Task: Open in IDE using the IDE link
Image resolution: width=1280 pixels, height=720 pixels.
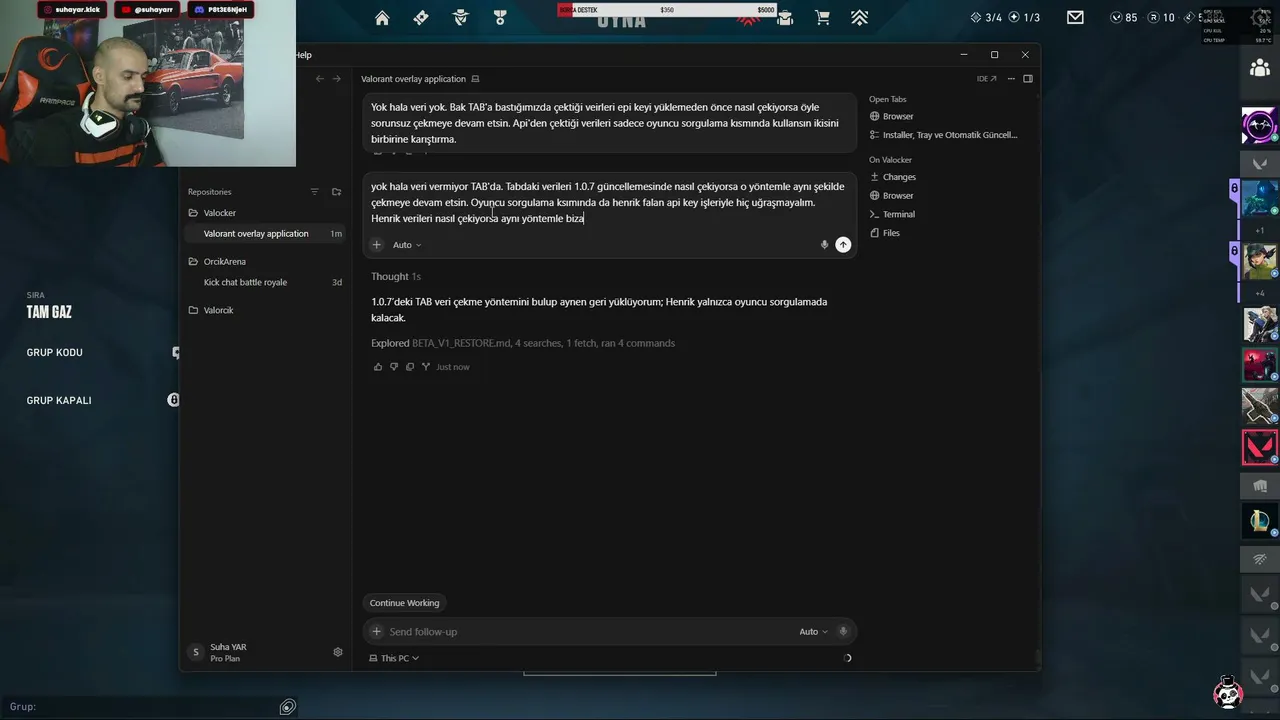Action: click(986, 79)
